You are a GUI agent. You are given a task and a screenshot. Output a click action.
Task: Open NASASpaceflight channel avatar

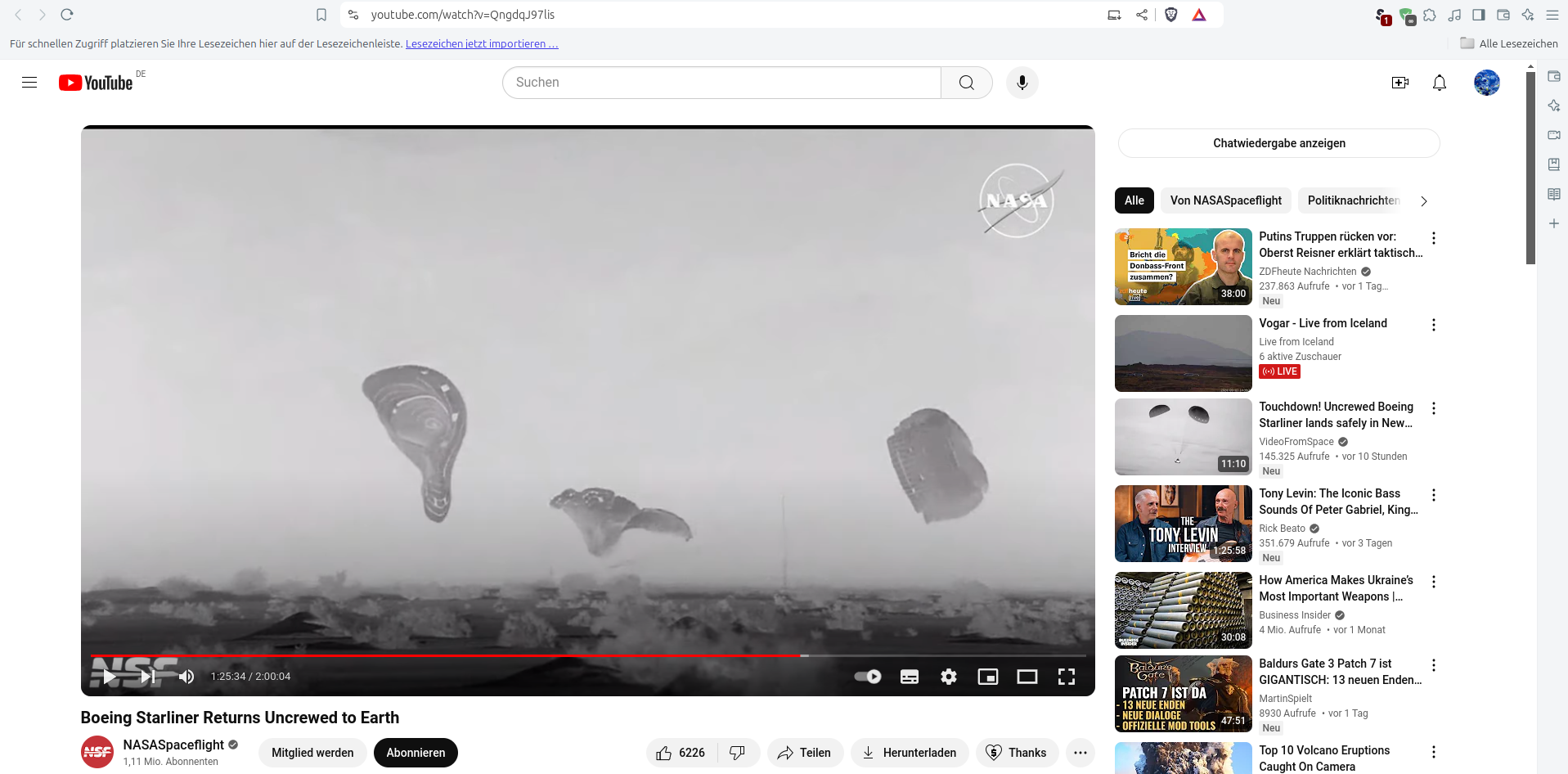[97, 753]
